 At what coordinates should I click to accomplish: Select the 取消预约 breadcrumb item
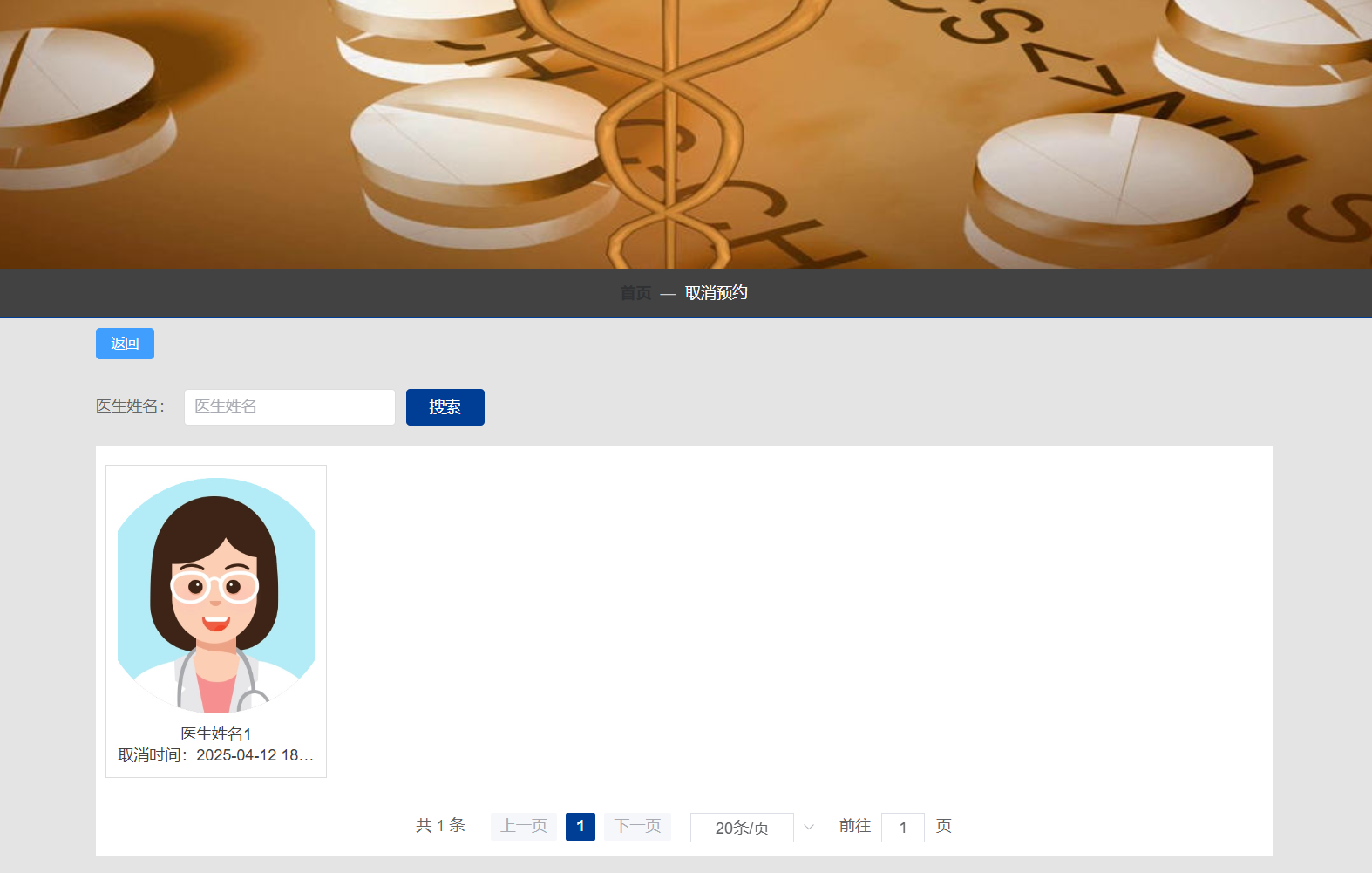pos(716,293)
